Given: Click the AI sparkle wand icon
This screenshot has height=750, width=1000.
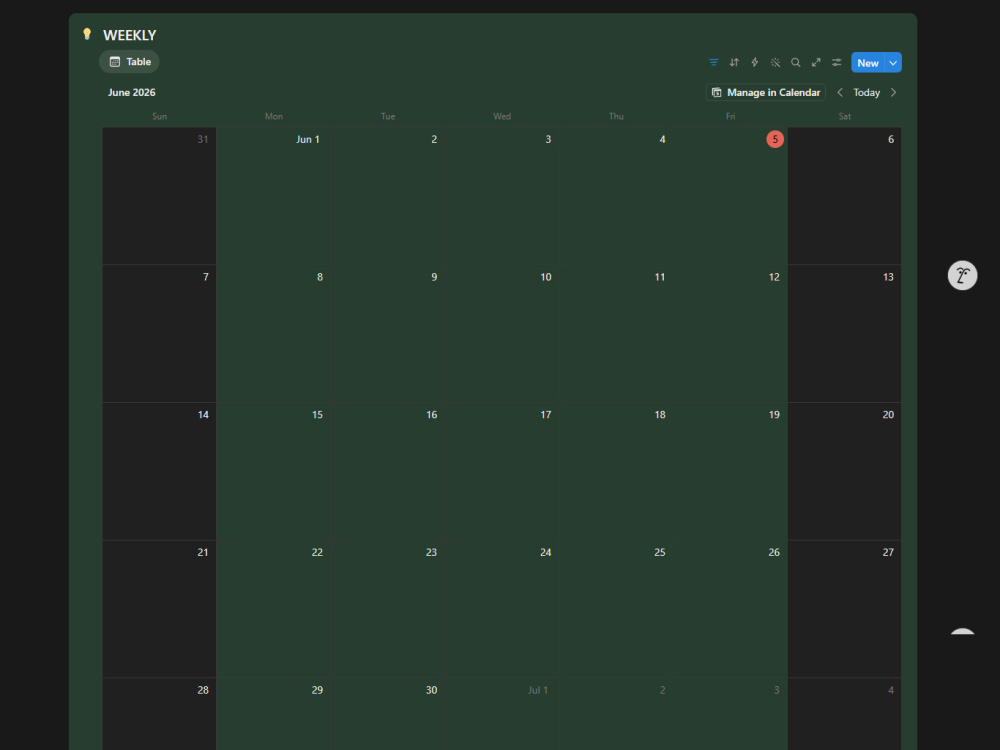Looking at the screenshot, I should [775, 62].
